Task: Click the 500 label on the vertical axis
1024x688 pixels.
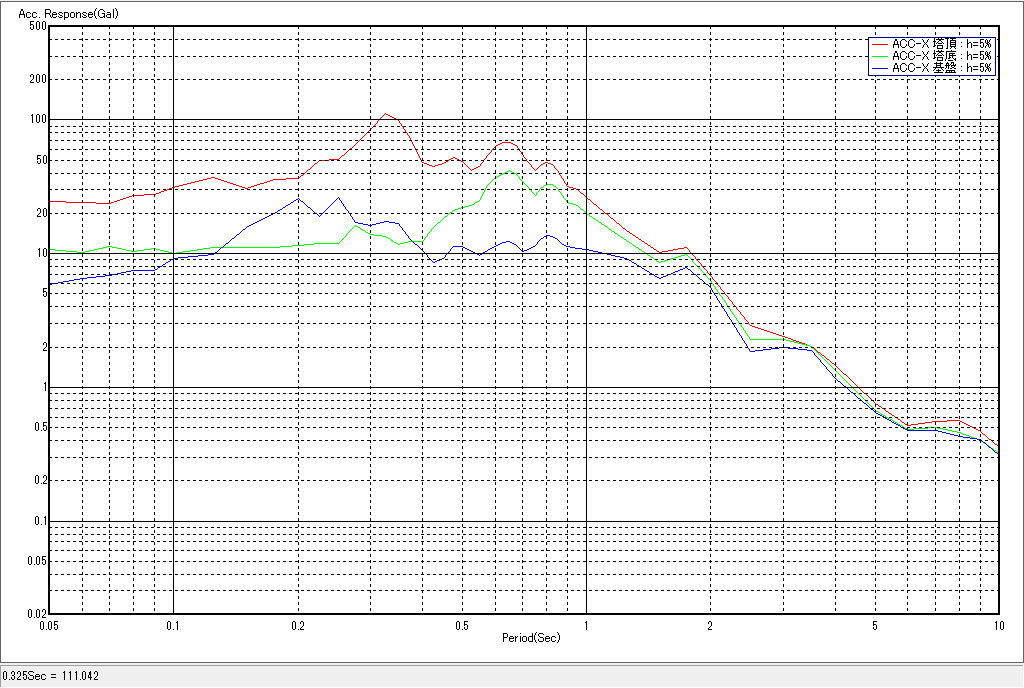Action: click(x=38, y=26)
